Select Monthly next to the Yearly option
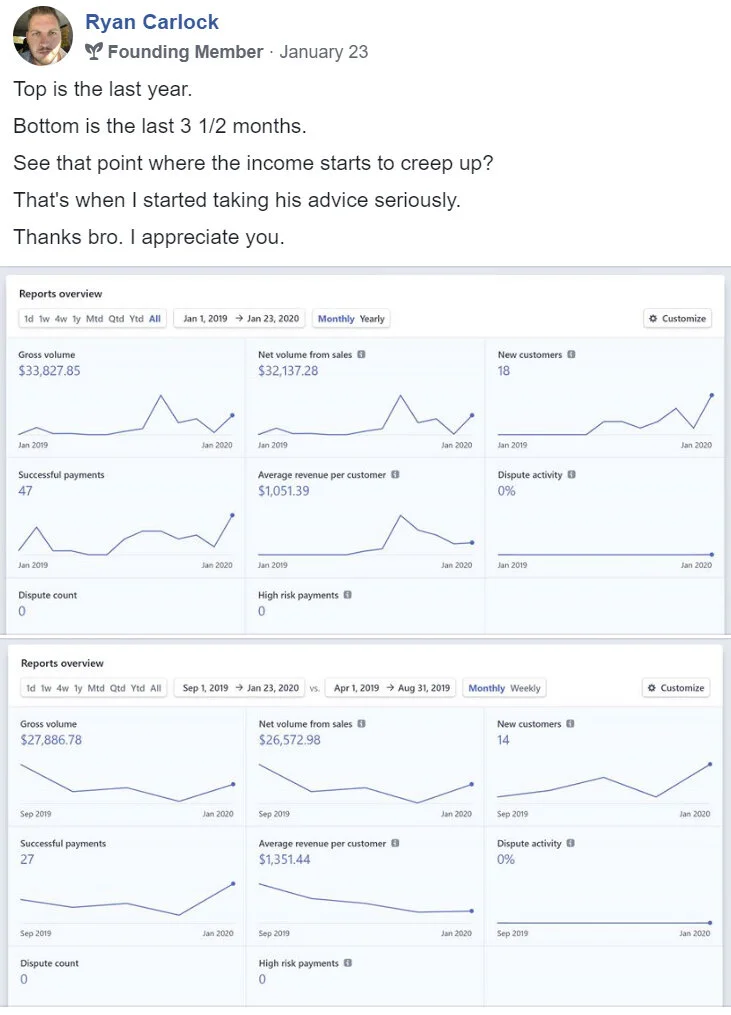Viewport: 731px width, 1015px height. 336,319
